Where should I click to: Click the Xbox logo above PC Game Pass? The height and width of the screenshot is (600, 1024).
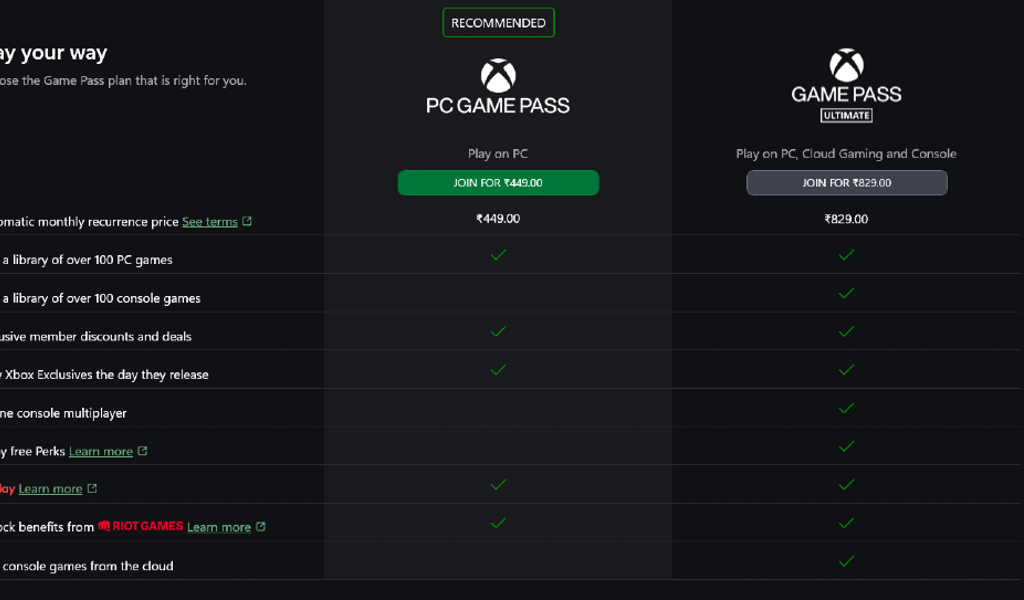[x=498, y=74]
